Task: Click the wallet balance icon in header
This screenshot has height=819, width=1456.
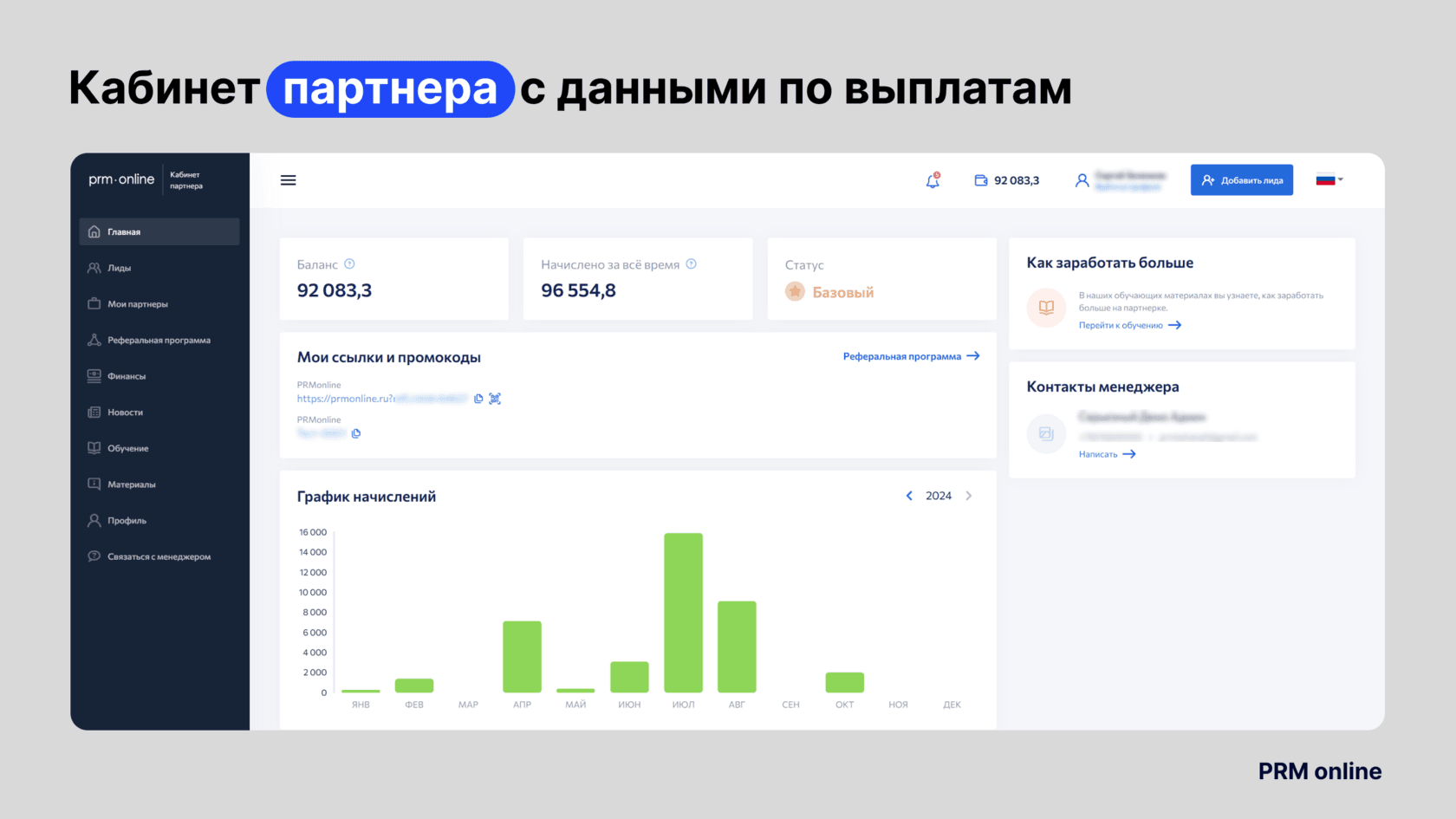Action: tap(981, 180)
